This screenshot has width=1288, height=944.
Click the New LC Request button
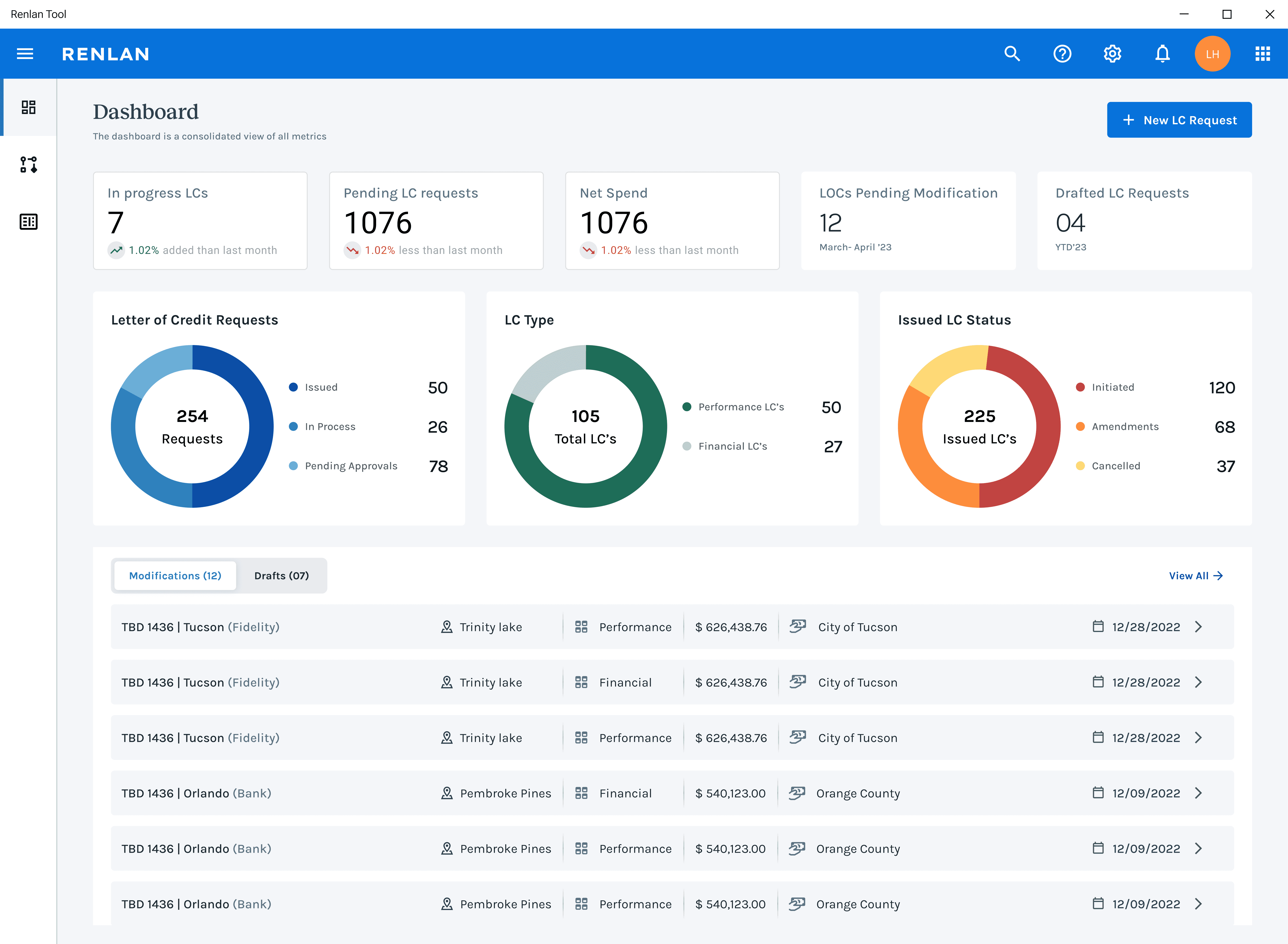click(1179, 120)
